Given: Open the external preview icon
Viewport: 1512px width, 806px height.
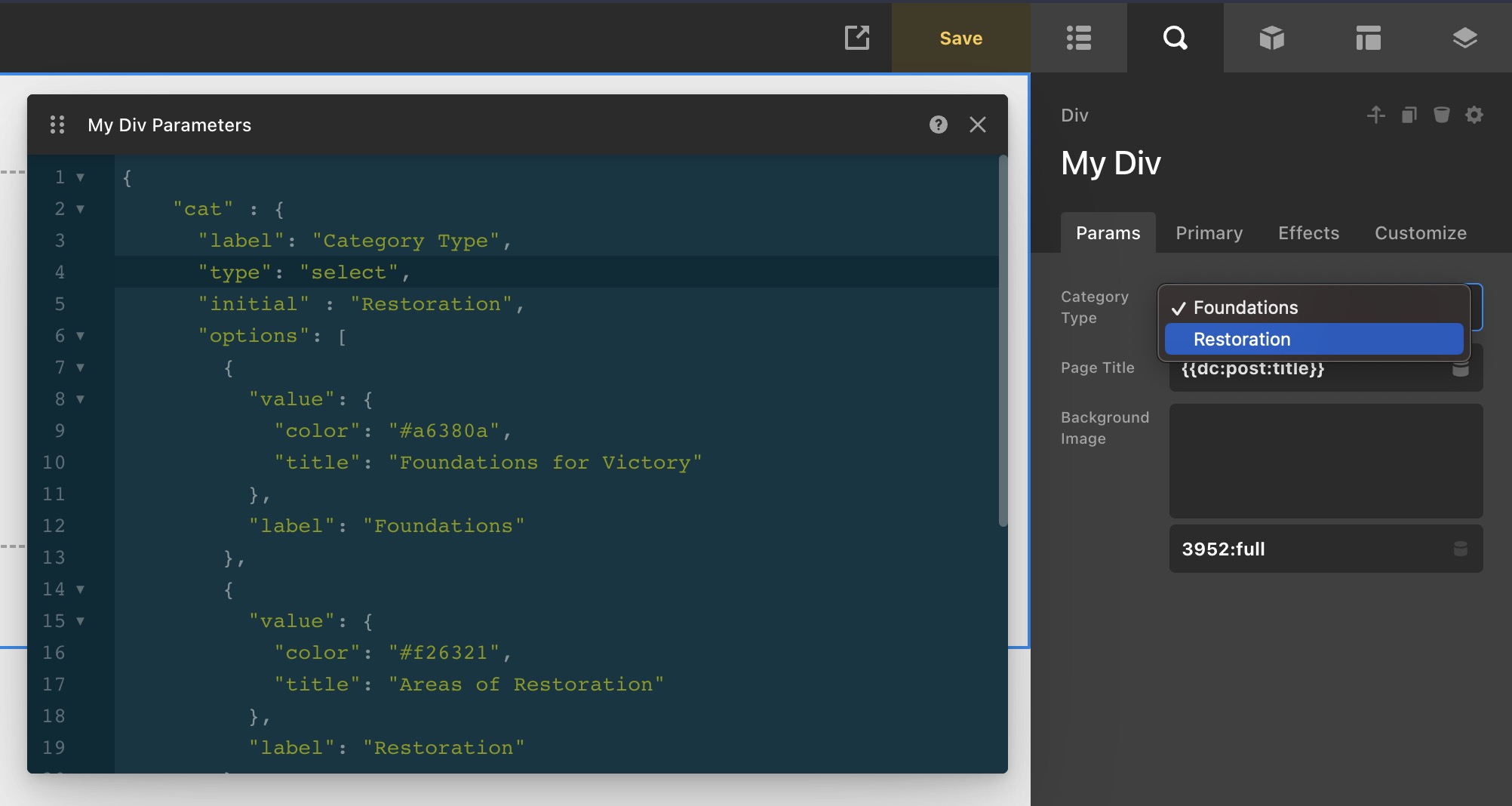Looking at the screenshot, I should click(x=856, y=38).
